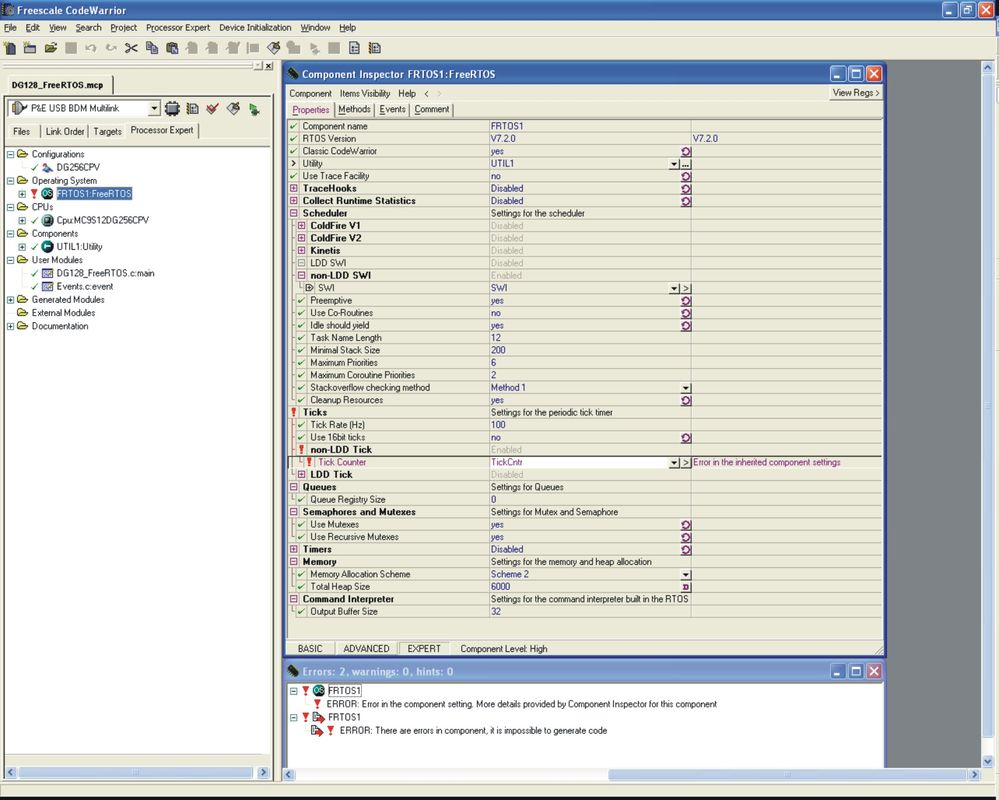Click the Utility browse ellipsis button
Image resolution: width=999 pixels, height=800 pixels.
tap(686, 164)
